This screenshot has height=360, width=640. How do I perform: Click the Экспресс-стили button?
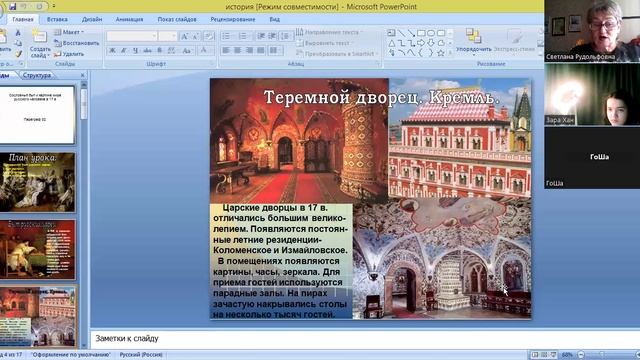pos(514,42)
